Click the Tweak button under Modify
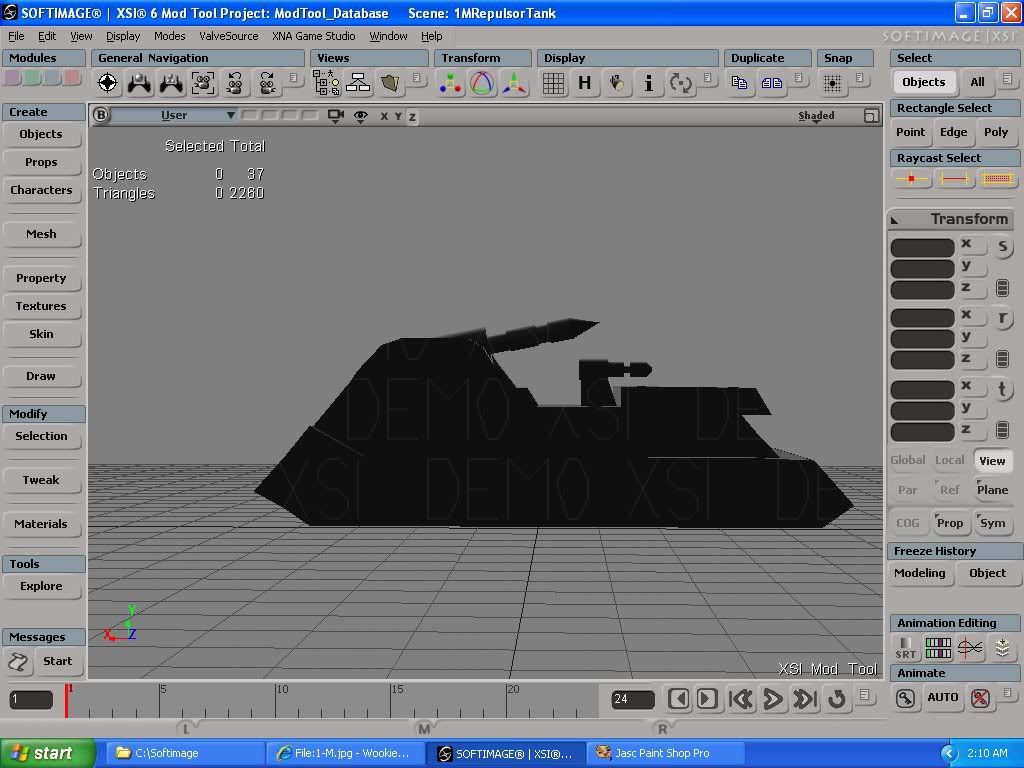 [x=41, y=480]
